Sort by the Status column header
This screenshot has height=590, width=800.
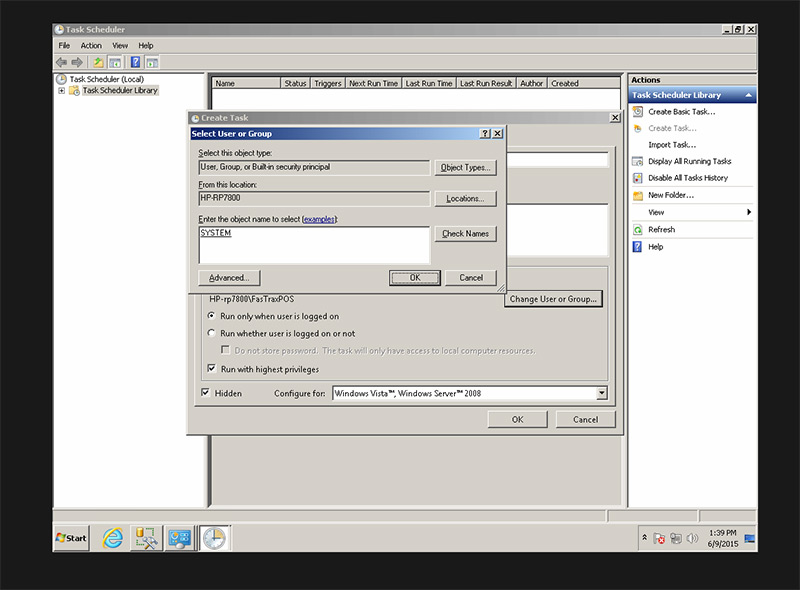(x=295, y=83)
